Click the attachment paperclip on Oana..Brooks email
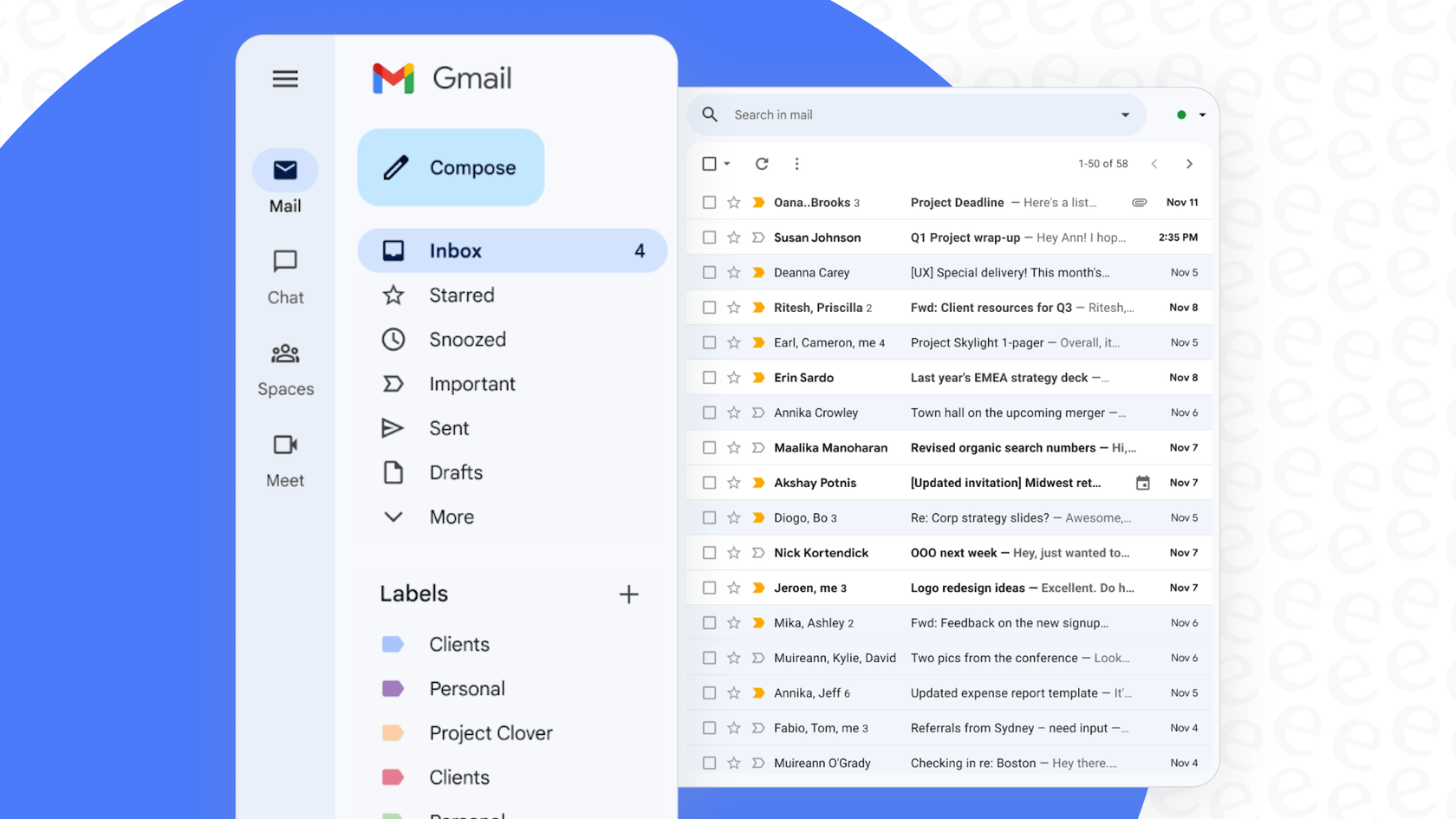The width and height of the screenshot is (1456, 819). point(1139,202)
